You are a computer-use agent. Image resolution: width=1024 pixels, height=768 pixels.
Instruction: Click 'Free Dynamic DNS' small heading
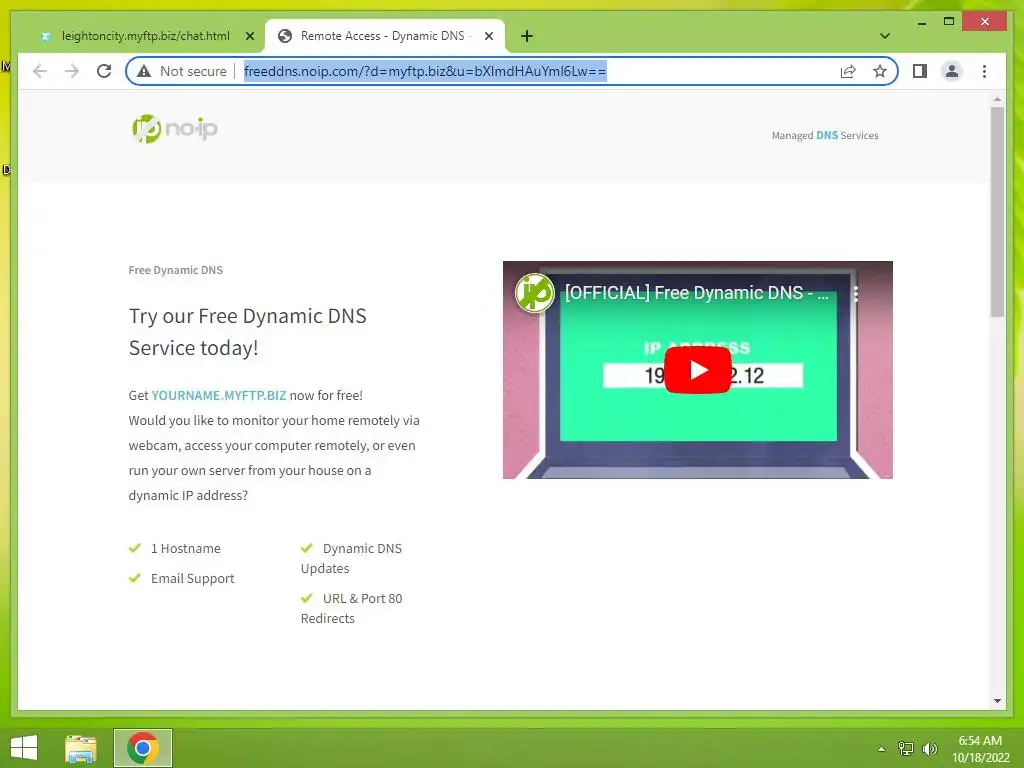click(x=176, y=270)
